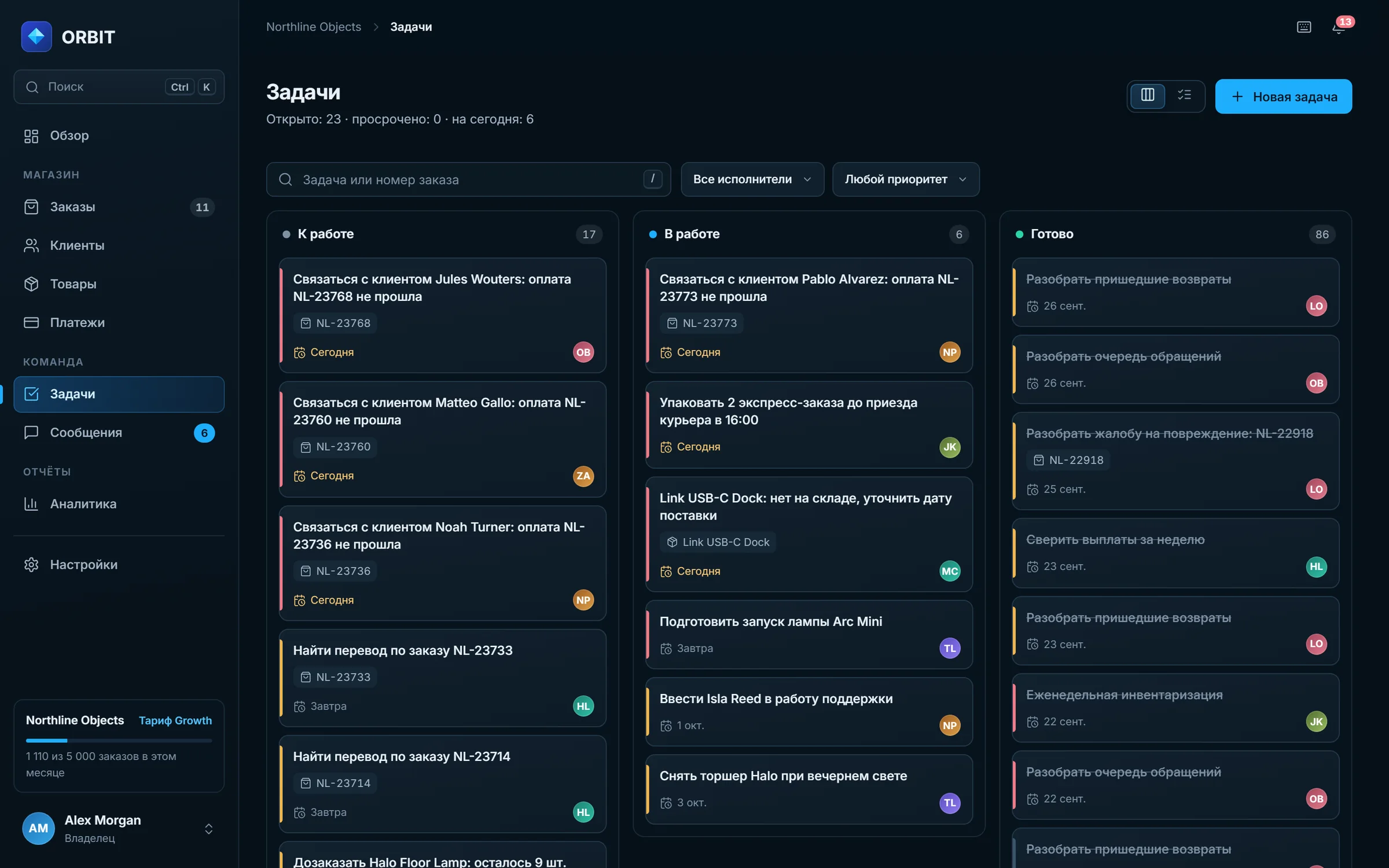This screenshot has width=1389, height=868.
Task: Switch to list view
Action: [x=1184, y=95]
